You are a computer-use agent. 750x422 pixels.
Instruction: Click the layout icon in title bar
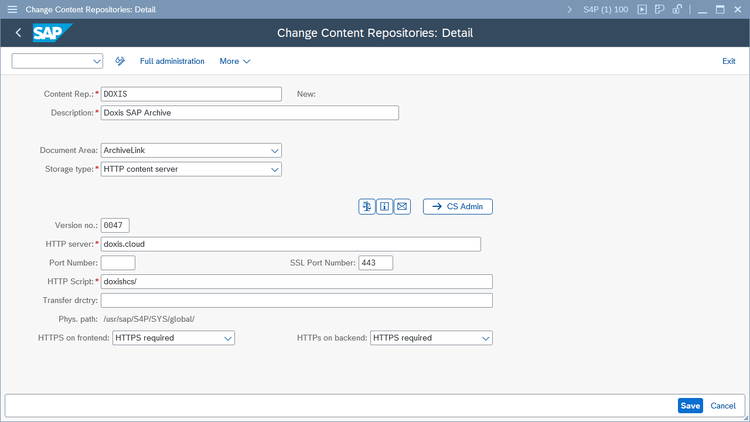click(660, 10)
